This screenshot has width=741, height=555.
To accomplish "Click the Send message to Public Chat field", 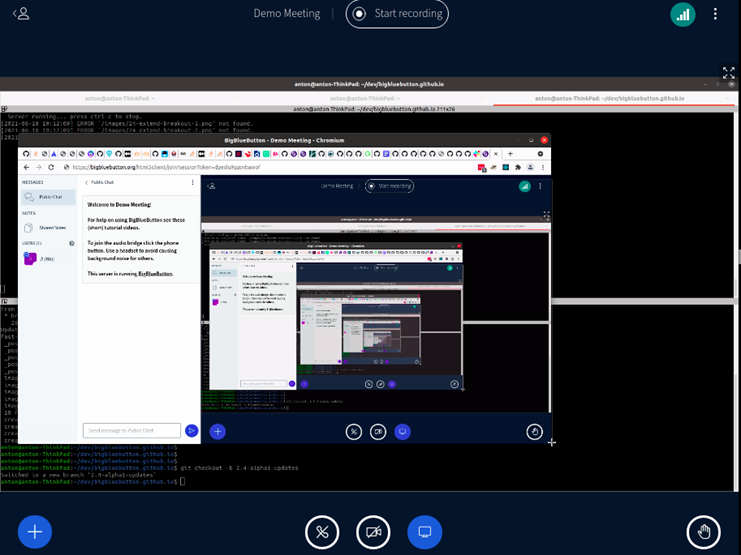I will click(x=131, y=430).
